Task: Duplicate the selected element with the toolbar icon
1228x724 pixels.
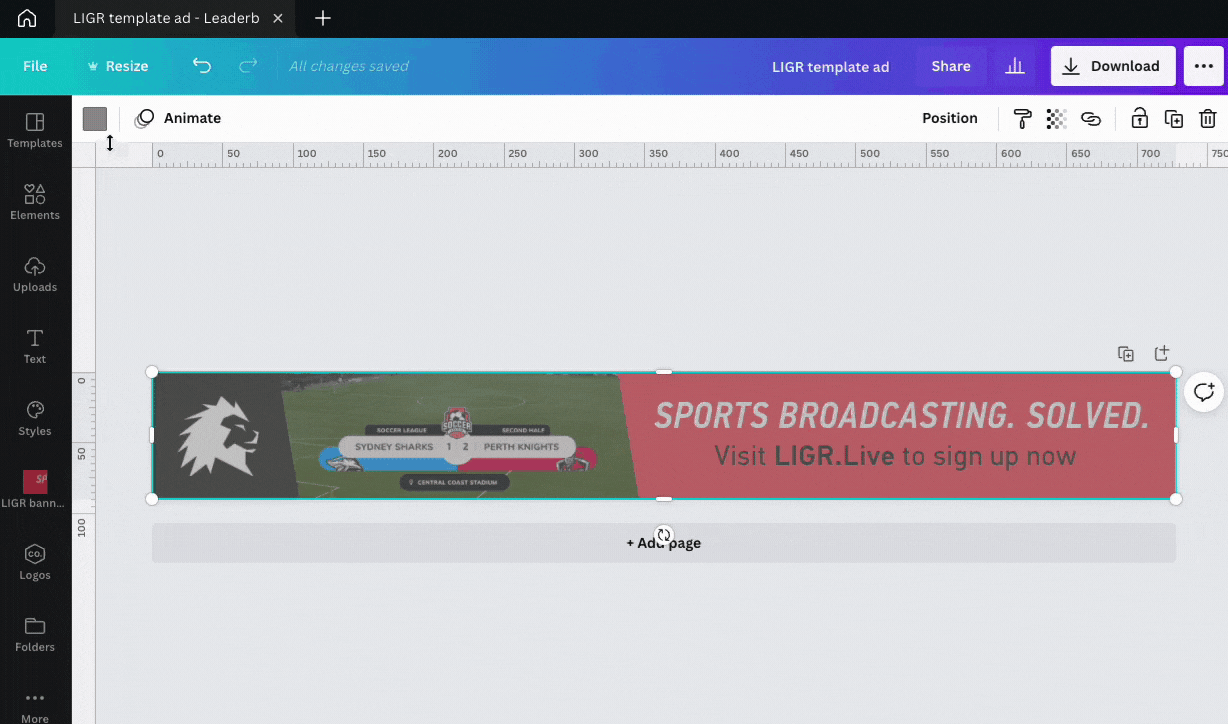Action: (x=1174, y=119)
